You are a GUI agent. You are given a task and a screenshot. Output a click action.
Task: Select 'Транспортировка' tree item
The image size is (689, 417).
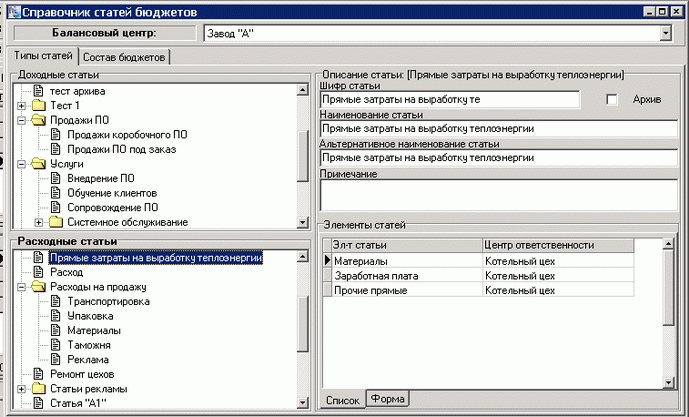click(109, 301)
